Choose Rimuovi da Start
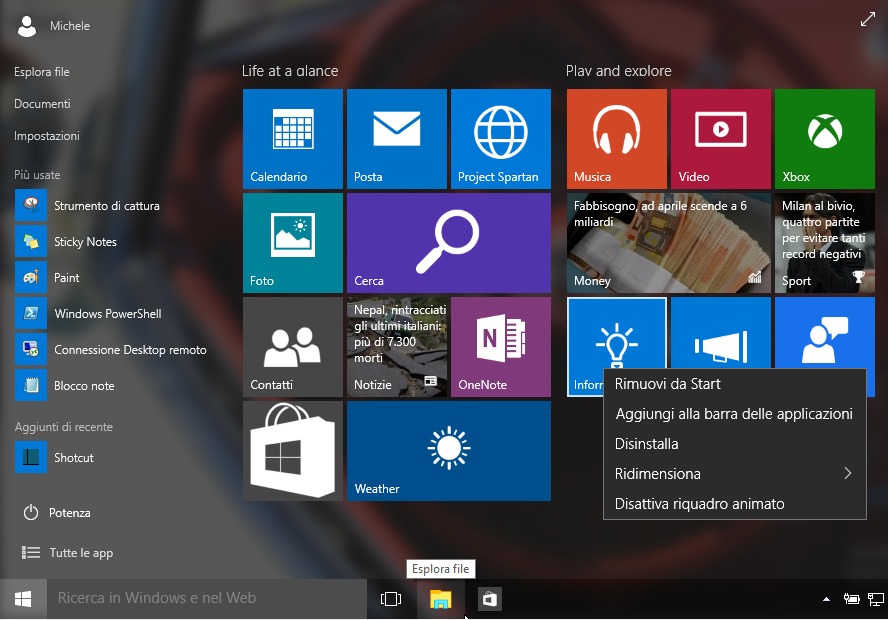This screenshot has height=620, width=888. click(668, 384)
